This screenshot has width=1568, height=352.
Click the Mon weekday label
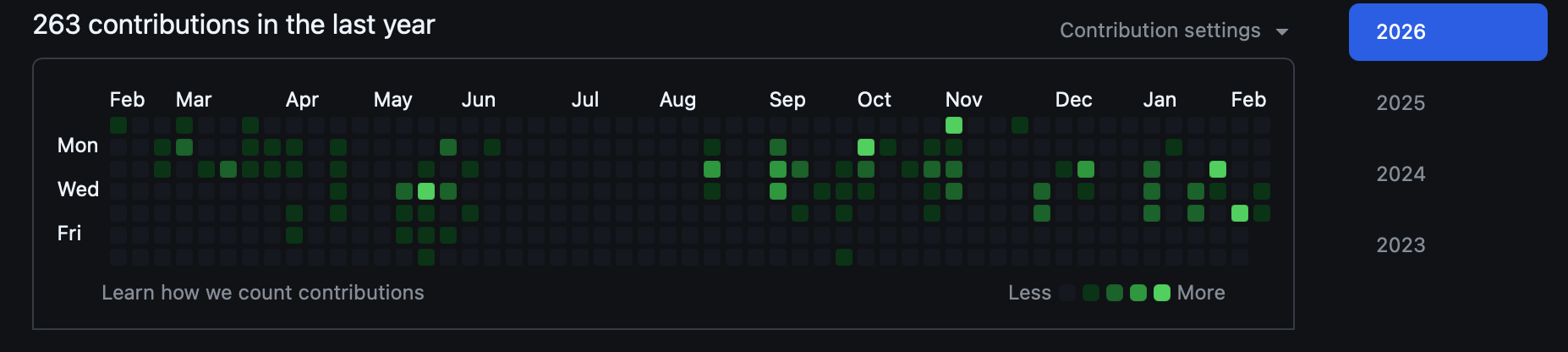[x=78, y=146]
